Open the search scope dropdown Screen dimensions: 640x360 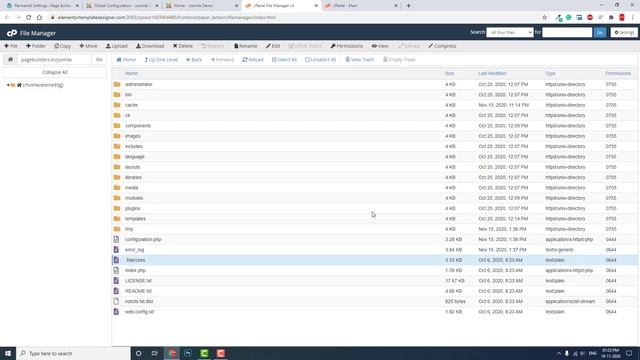(509, 32)
